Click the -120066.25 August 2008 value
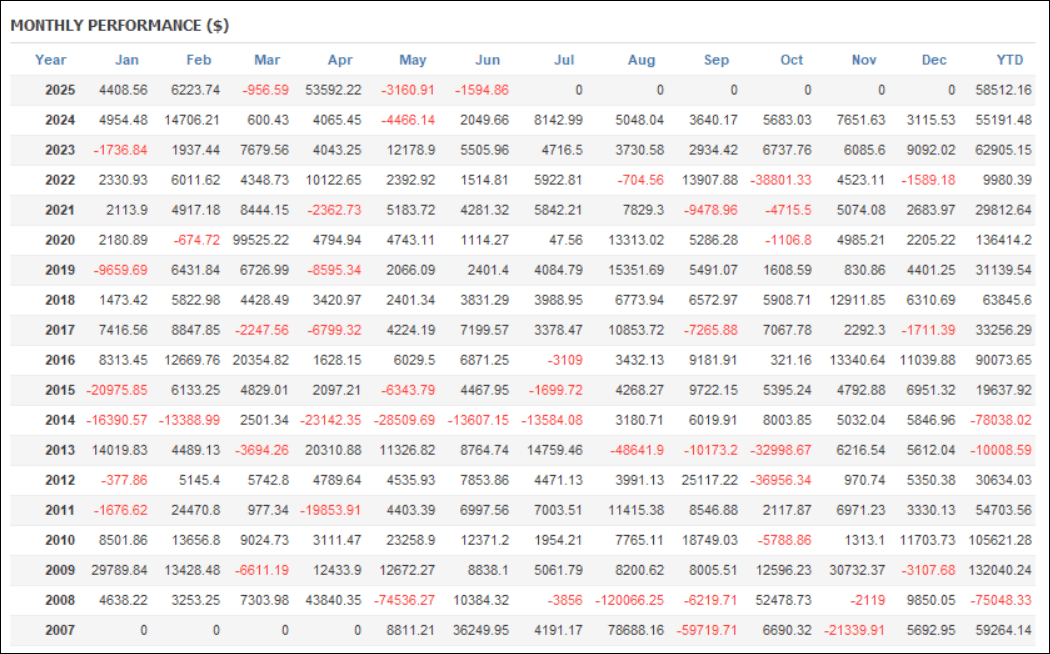 pos(629,600)
